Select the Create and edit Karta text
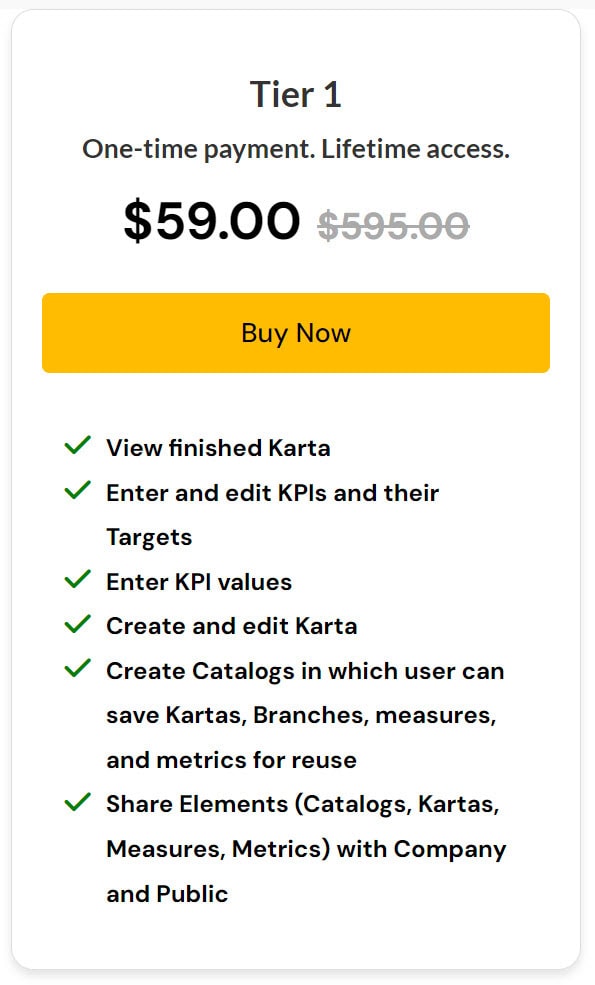 [231, 626]
